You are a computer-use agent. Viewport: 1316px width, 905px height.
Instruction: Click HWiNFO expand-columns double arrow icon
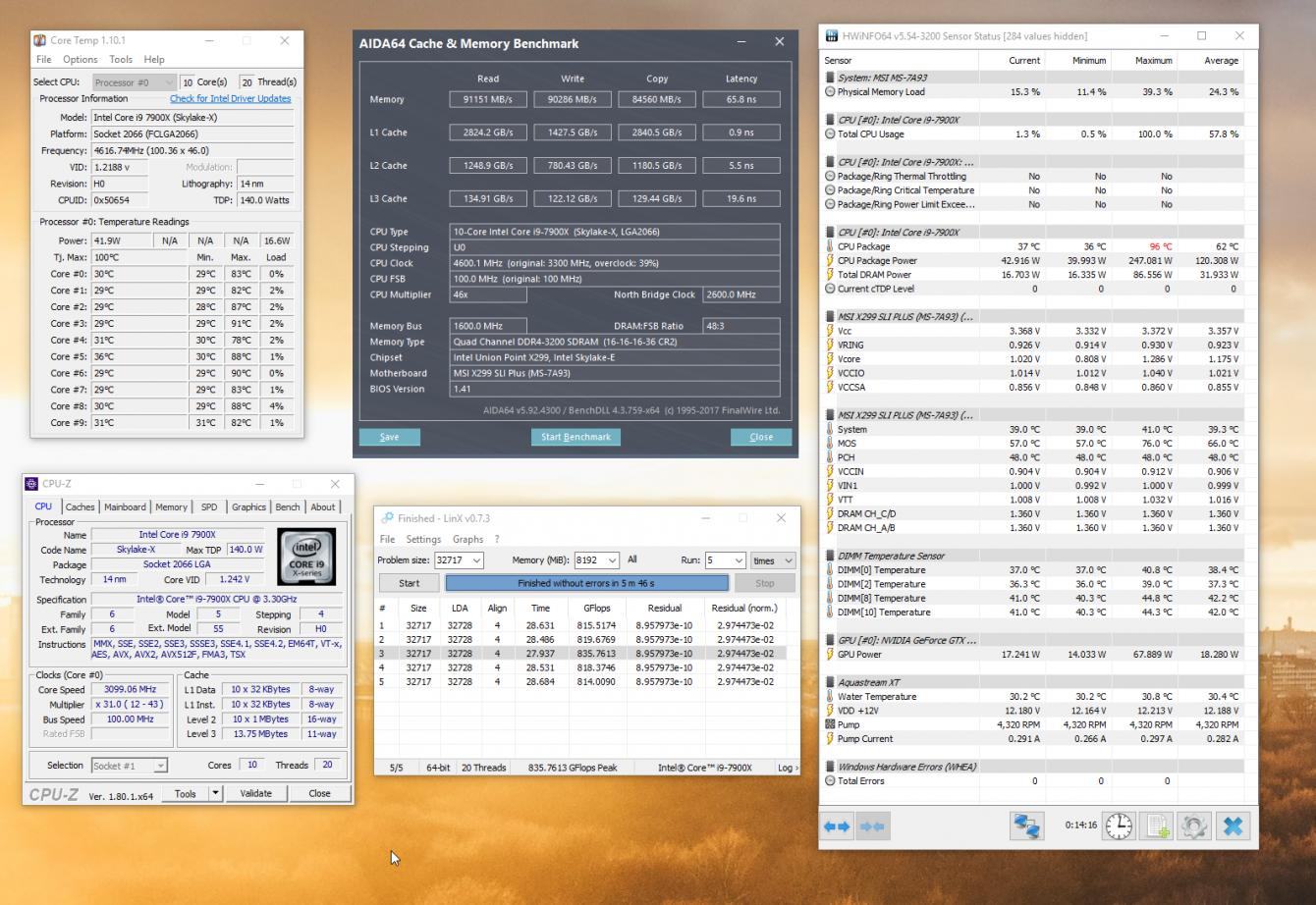click(x=837, y=826)
